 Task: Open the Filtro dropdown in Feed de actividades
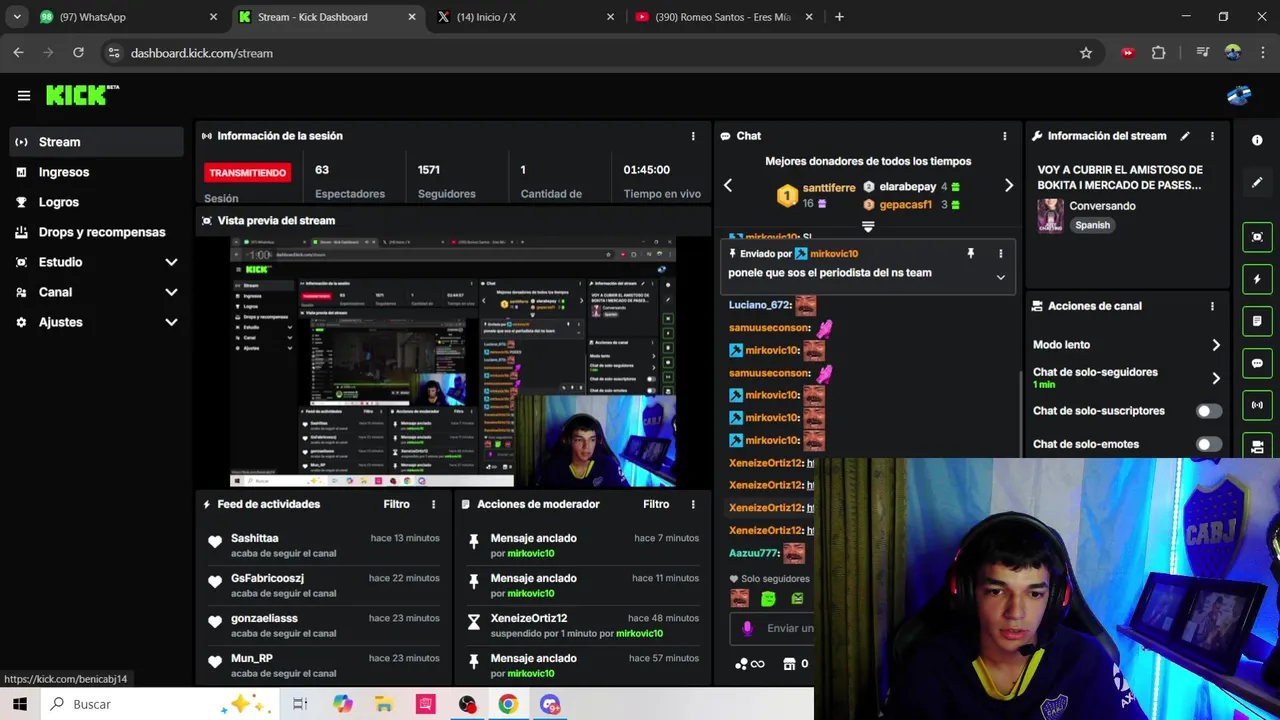[396, 505]
